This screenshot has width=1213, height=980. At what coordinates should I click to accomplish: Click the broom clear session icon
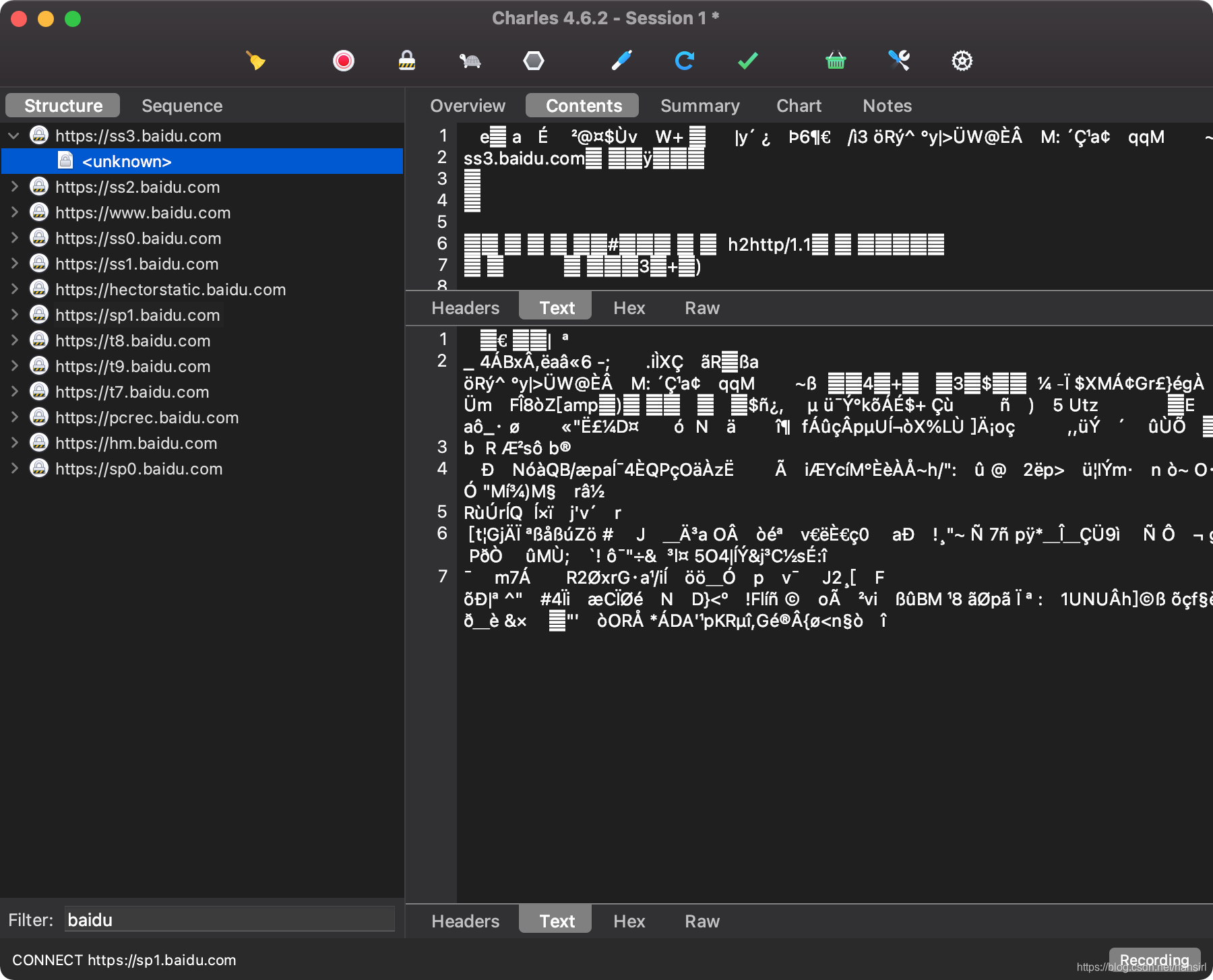(x=255, y=61)
